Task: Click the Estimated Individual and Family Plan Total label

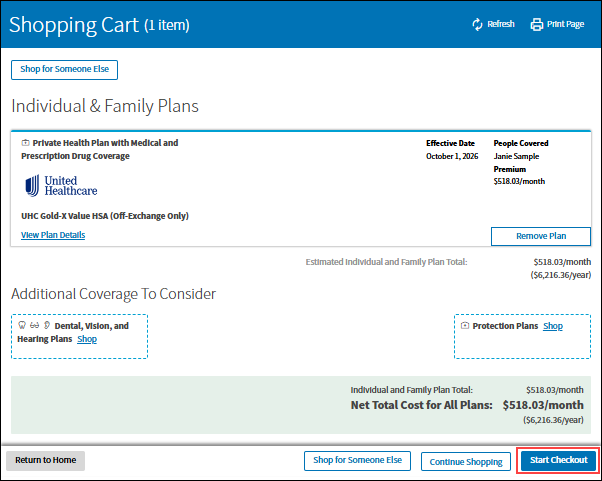Action: click(x=386, y=262)
